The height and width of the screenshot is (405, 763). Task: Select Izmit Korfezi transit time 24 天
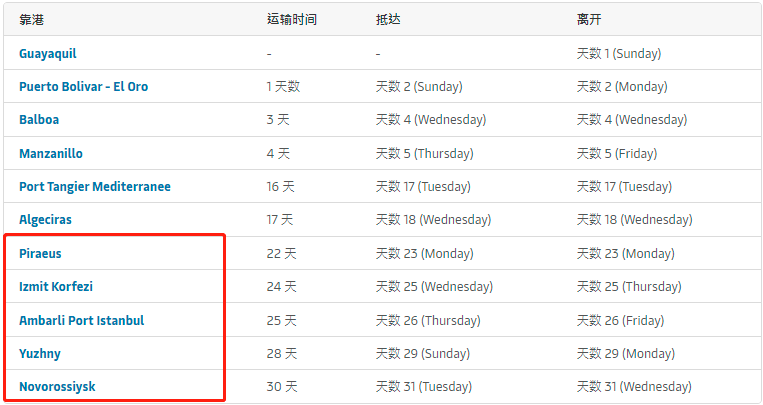(x=281, y=286)
